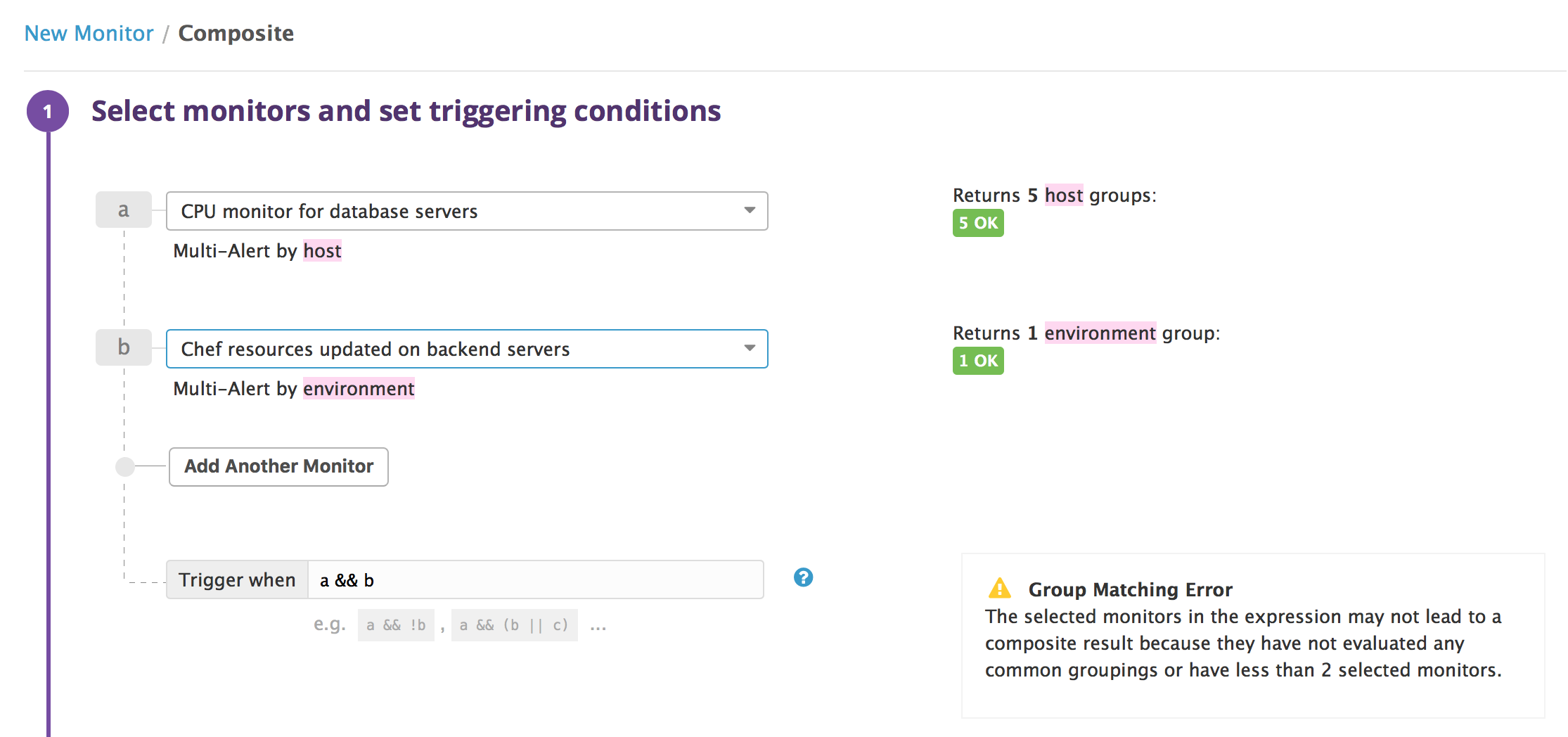
Task: Click the arrow on monitor a's dropdown
Action: coord(750,210)
